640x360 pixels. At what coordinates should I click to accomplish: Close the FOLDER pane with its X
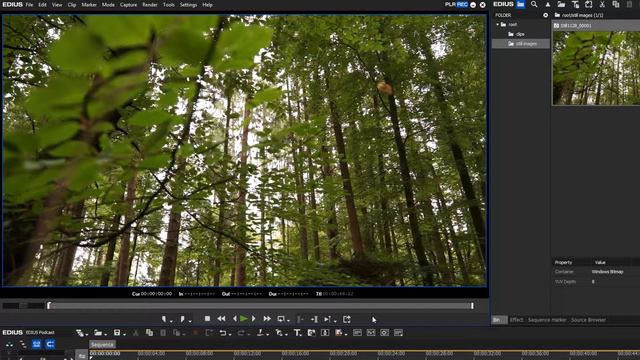(546, 15)
